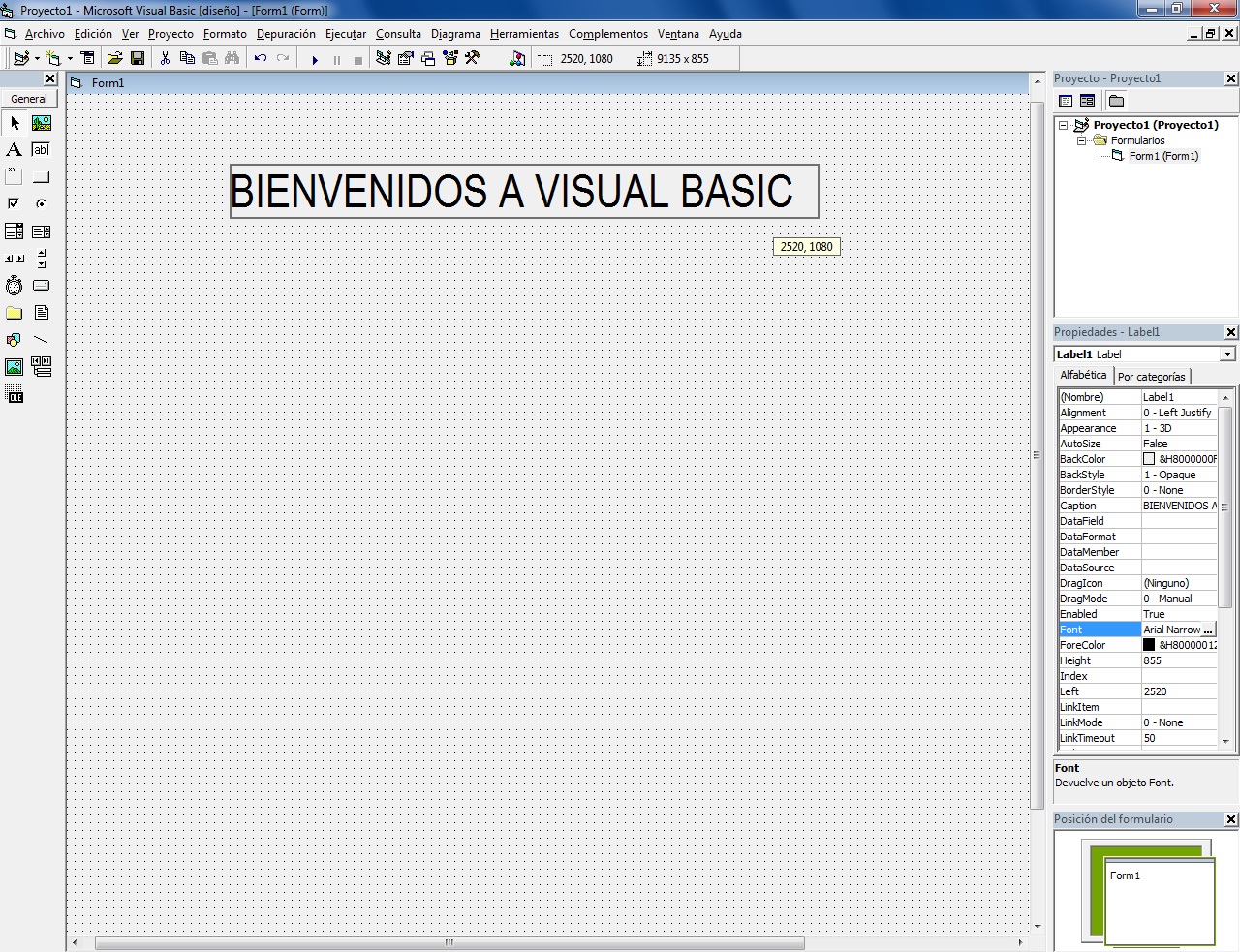Open the Label1 object selector dropdown
This screenshot has width=1240, height=952.
coord(1227,354)
